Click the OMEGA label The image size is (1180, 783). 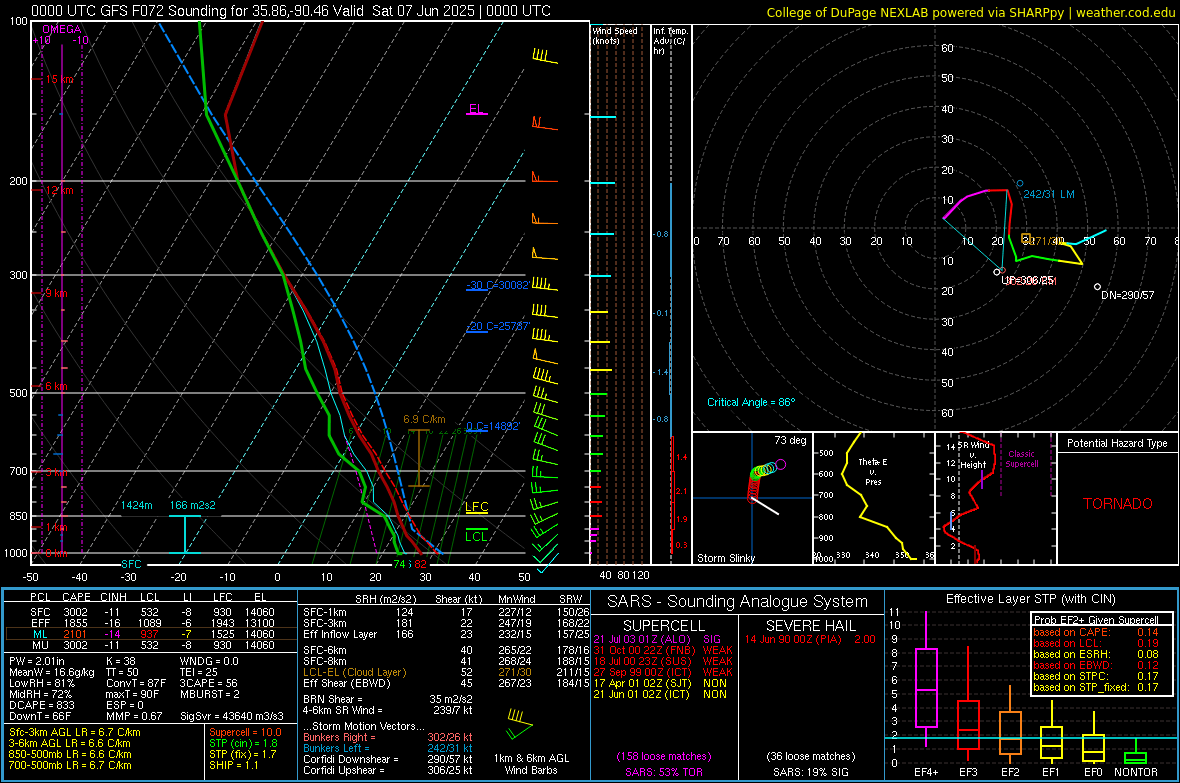pos(62,29)
